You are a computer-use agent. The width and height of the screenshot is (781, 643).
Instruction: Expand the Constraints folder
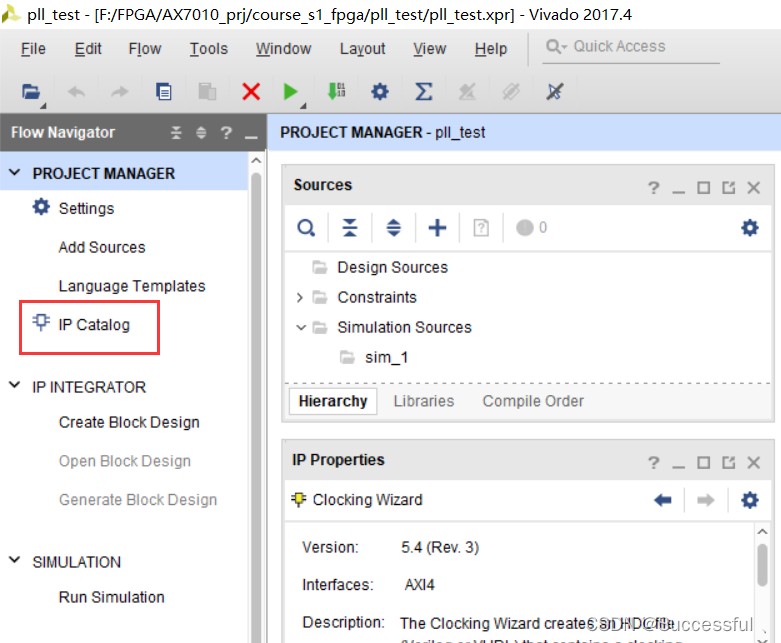(x=299, y=297)
